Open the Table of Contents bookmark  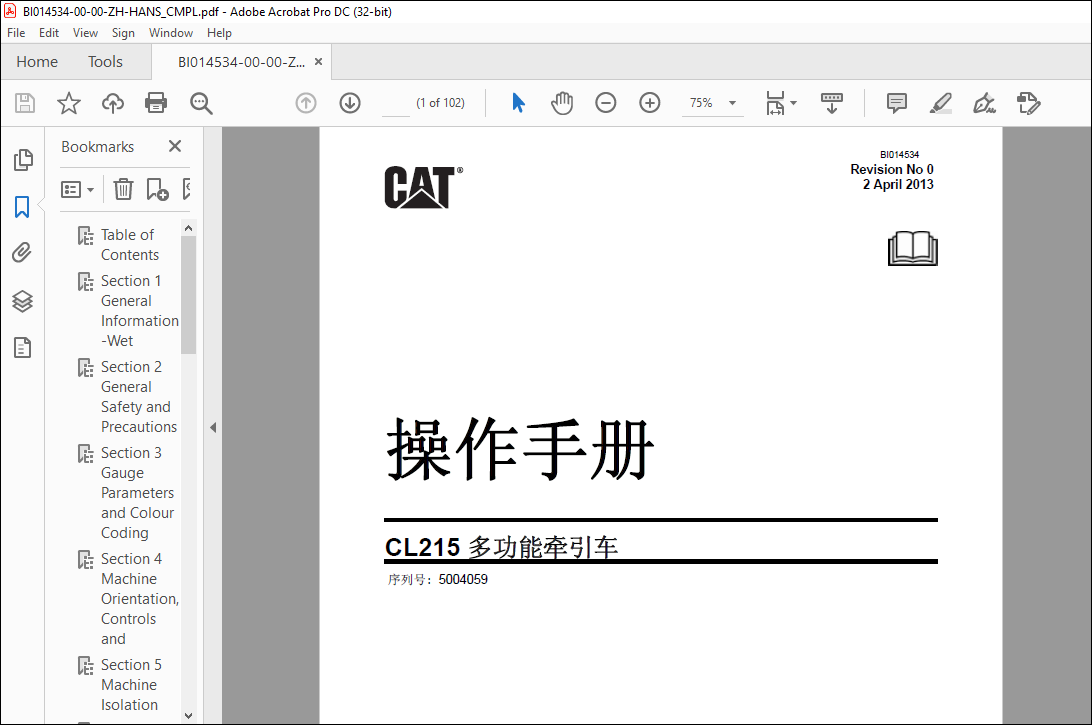130,244
